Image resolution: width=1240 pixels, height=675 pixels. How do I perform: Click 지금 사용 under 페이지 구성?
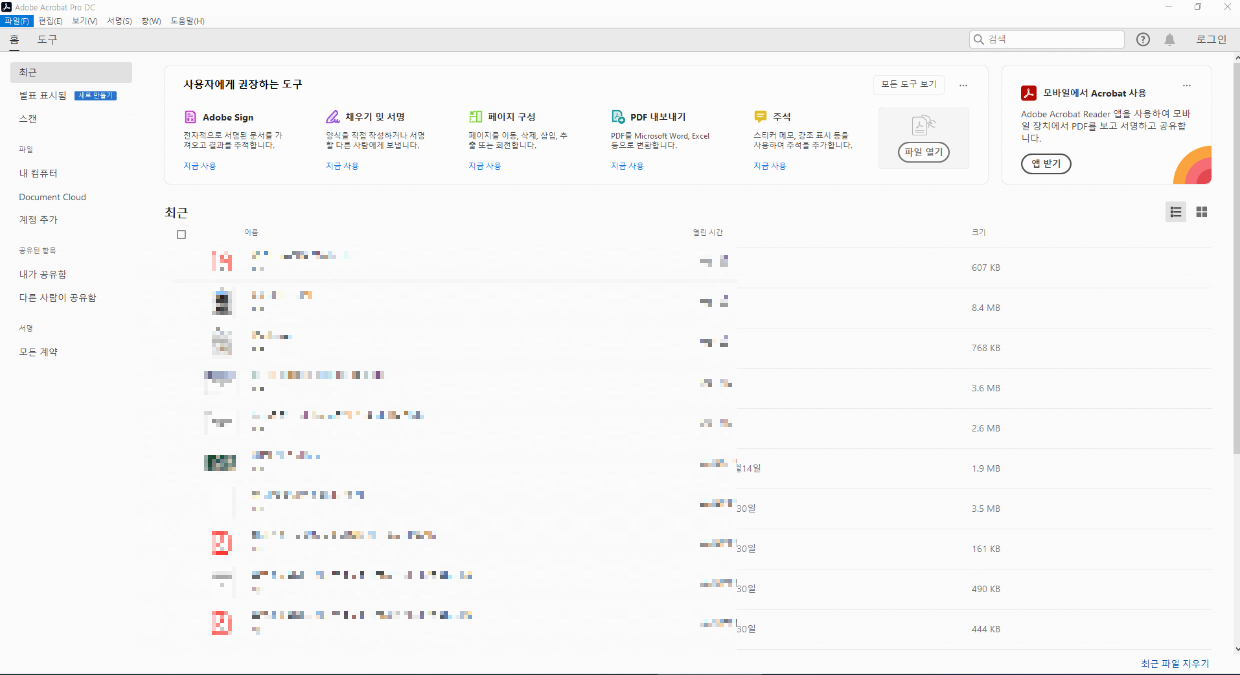(x=485, y=166)
